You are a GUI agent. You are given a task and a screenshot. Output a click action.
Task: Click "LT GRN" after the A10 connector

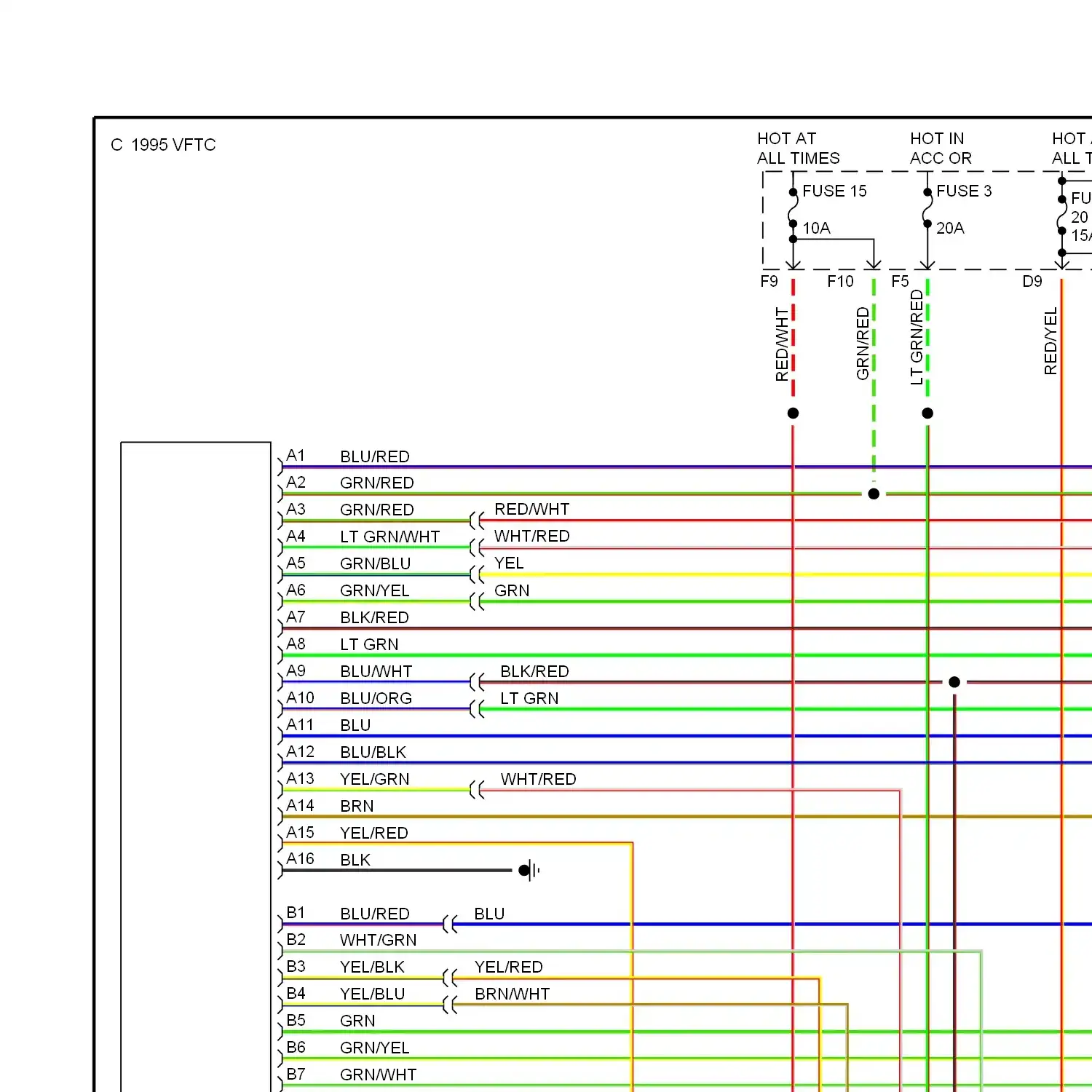coord(529,698)
